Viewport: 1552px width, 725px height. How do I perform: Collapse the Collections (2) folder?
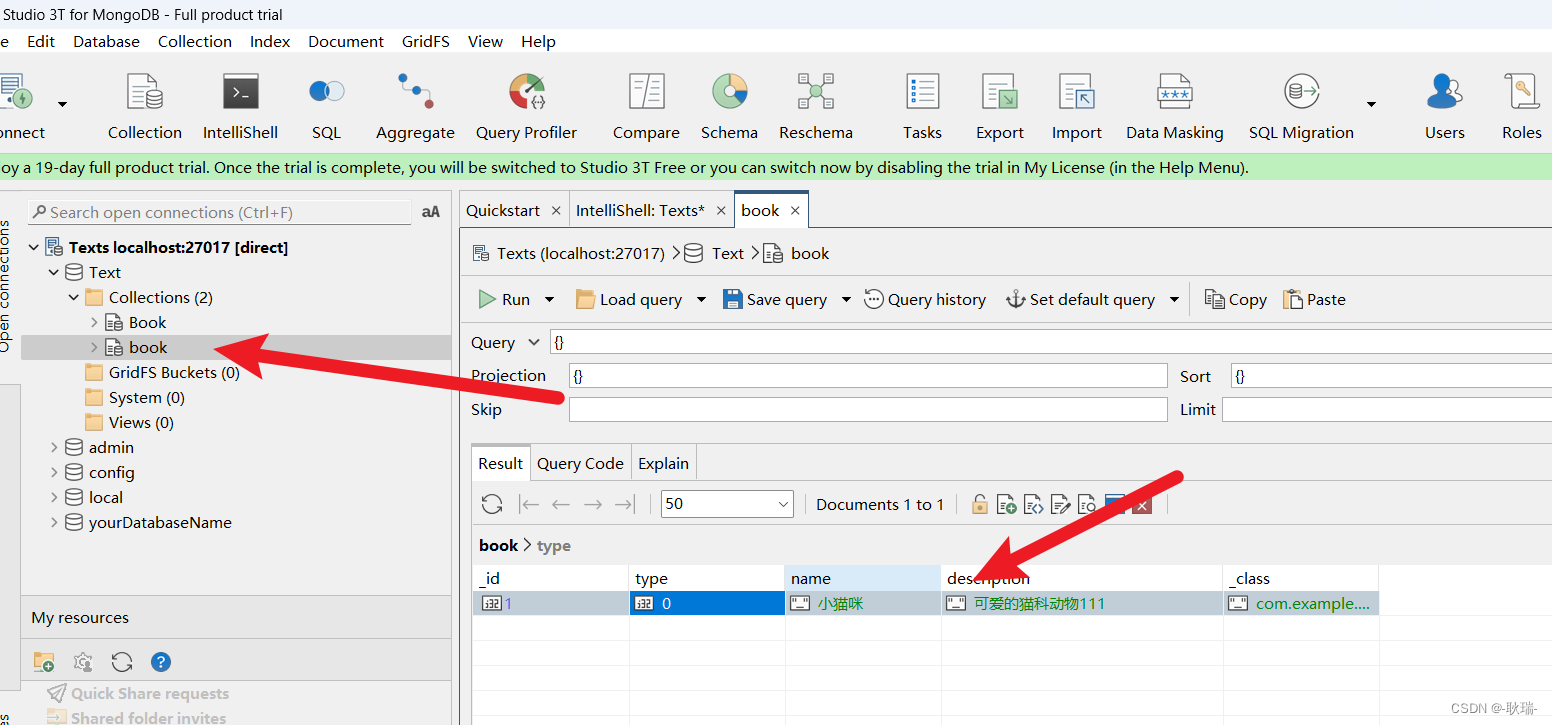[x=74, y=297]
